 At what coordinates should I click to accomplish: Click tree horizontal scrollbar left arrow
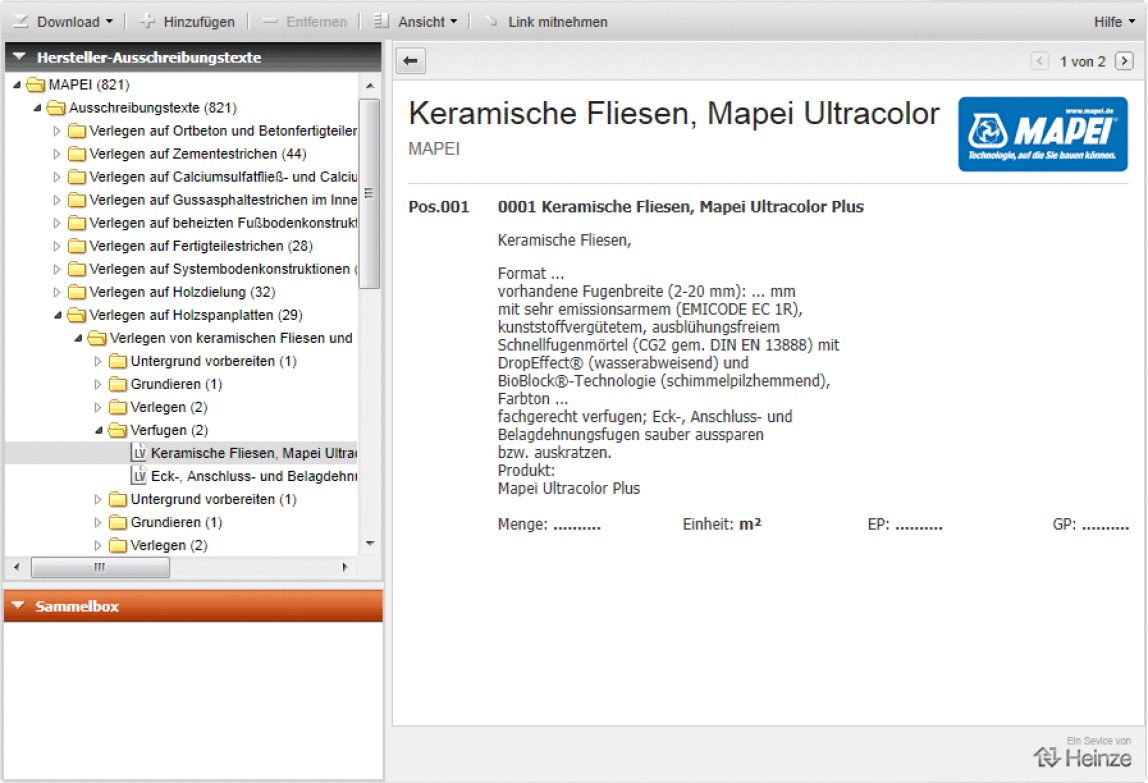click(17, 567)
